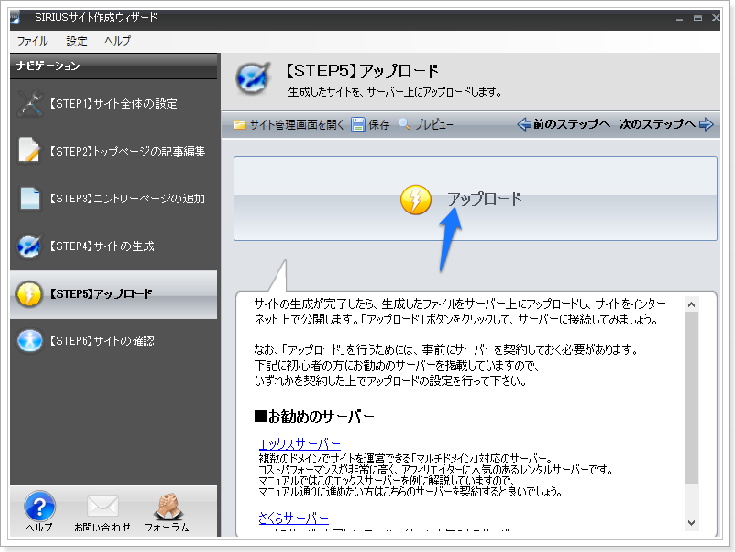
Task: Click the scrollbar up arrow in help text
Action: (x=691, y=305)
